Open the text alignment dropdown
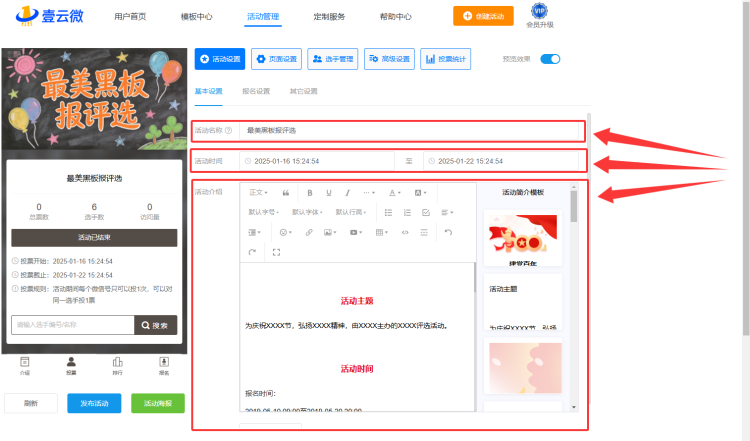Screen dimensions: 750x441 (x=447, y=212)
